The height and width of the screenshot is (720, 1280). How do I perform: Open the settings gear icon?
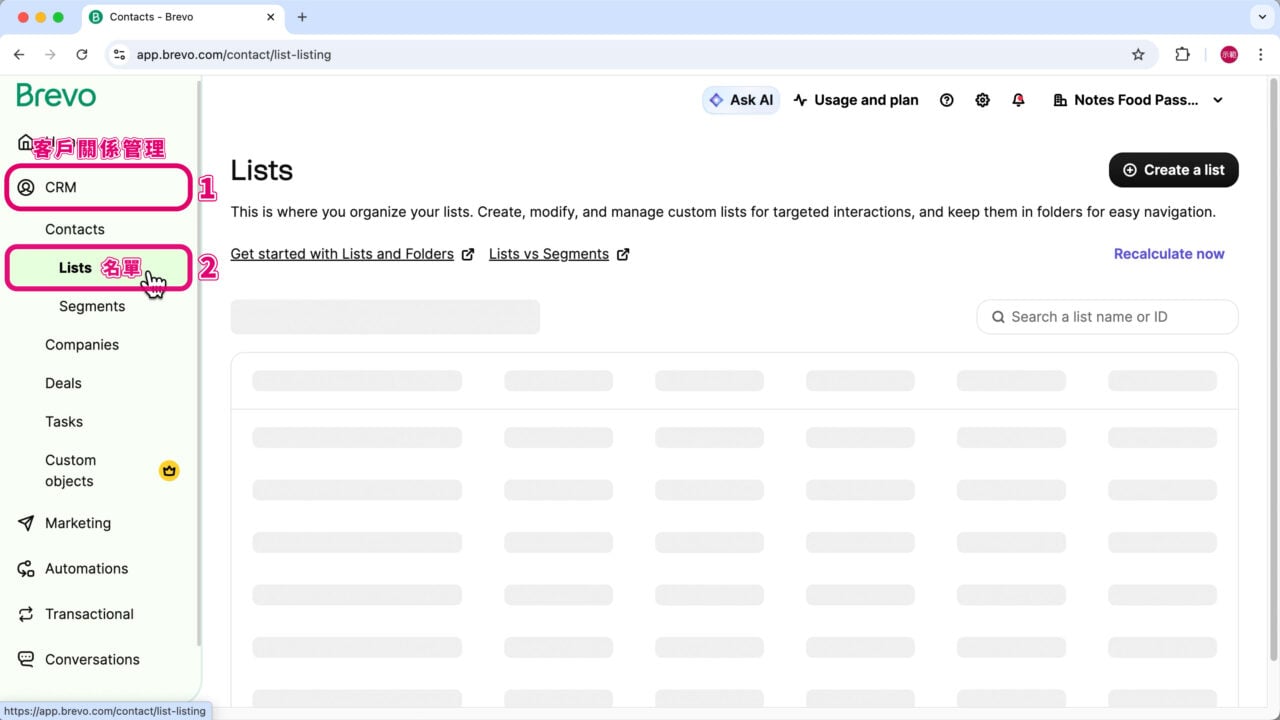(982, 99)
